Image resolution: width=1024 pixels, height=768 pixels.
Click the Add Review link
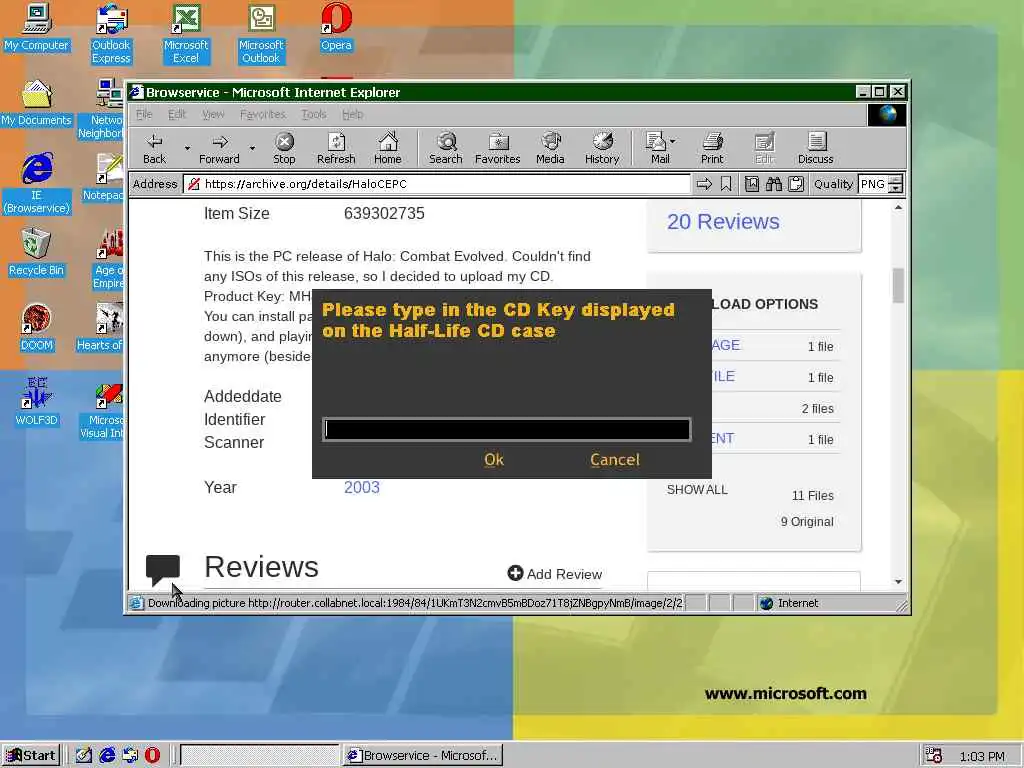coord(555,573)
